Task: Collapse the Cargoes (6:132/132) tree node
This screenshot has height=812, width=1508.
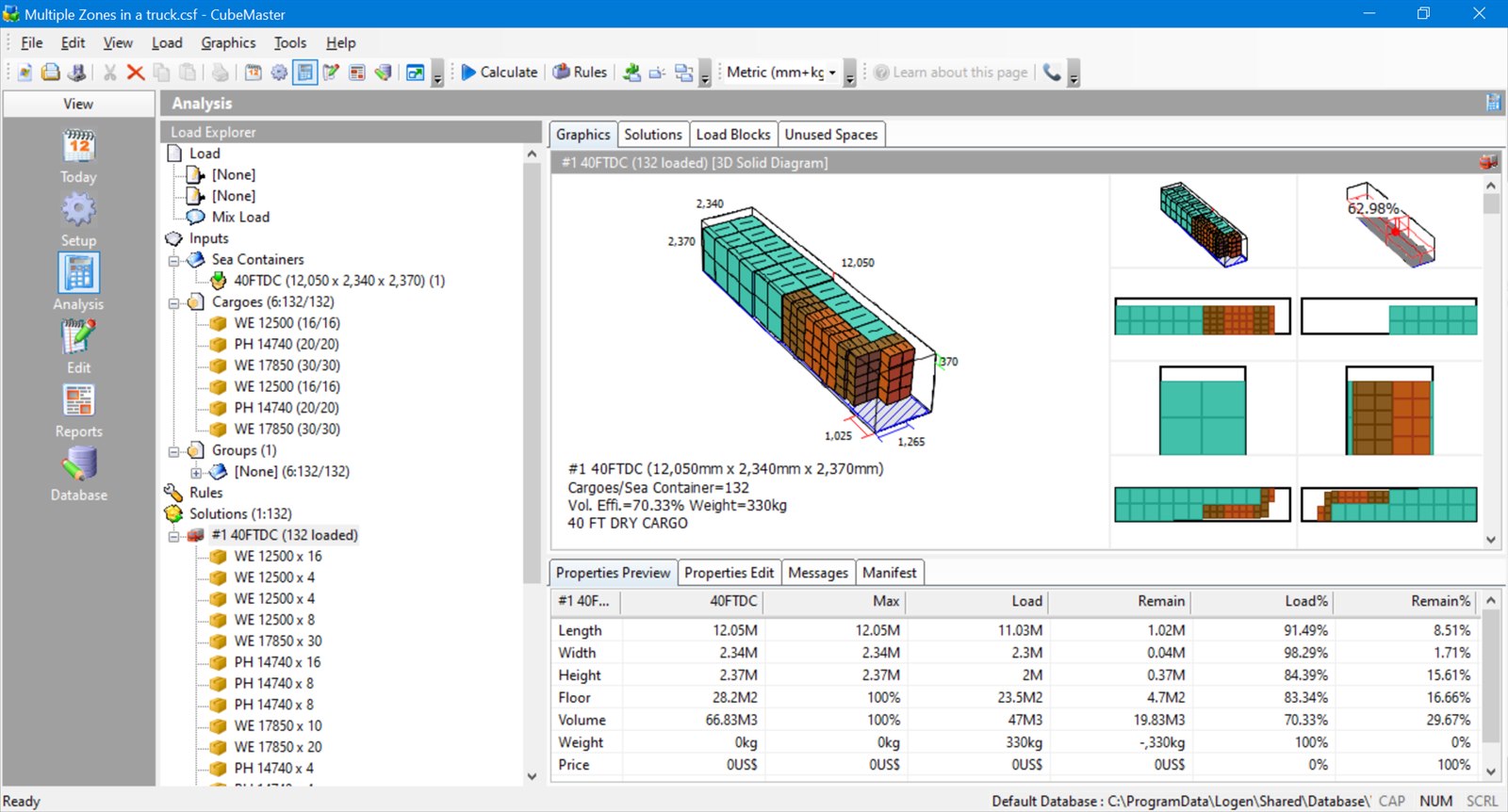Action: click(174, 302)
